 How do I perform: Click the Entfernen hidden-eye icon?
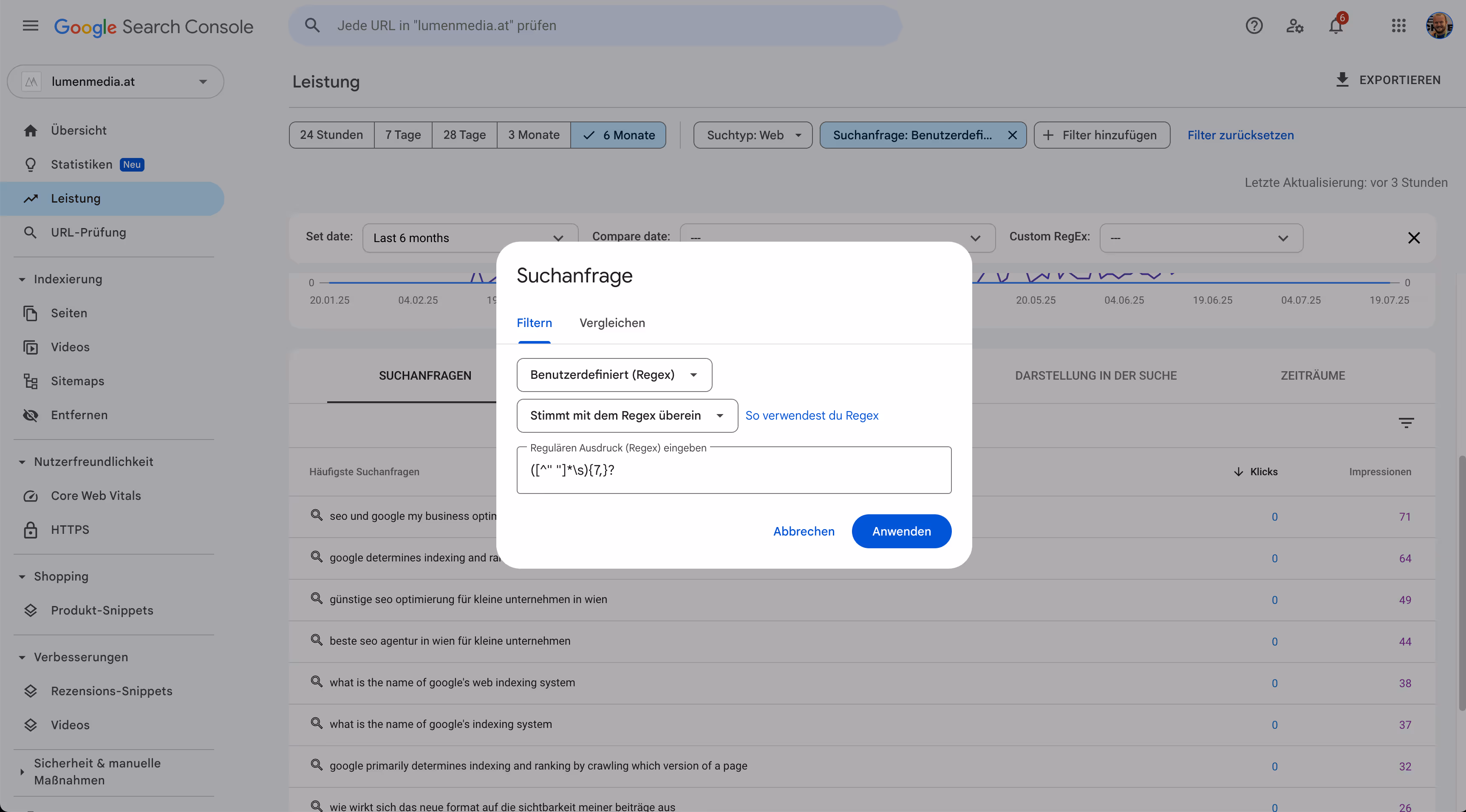point(31,416)
